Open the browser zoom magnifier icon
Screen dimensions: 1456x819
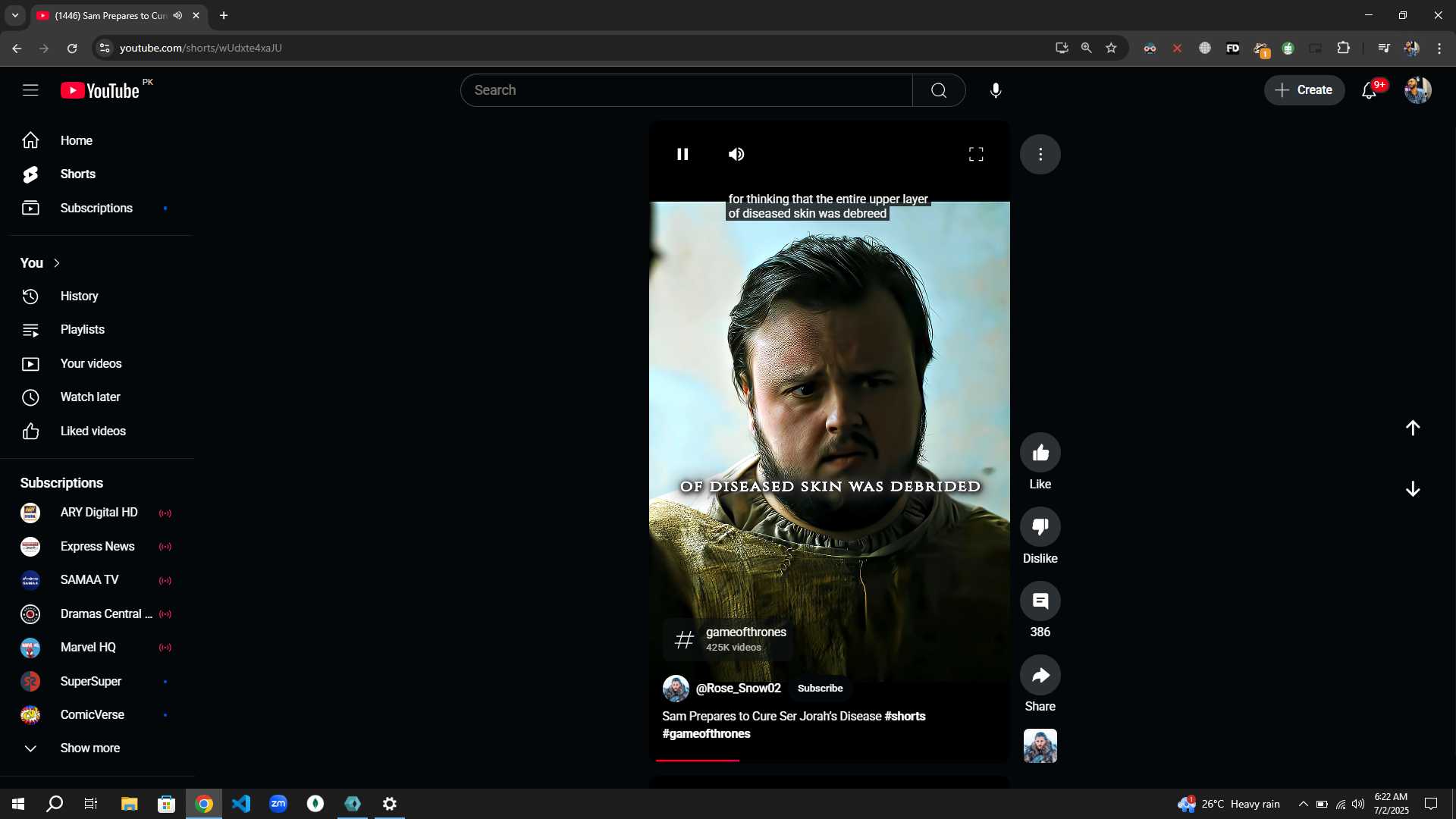(1086, 48)
